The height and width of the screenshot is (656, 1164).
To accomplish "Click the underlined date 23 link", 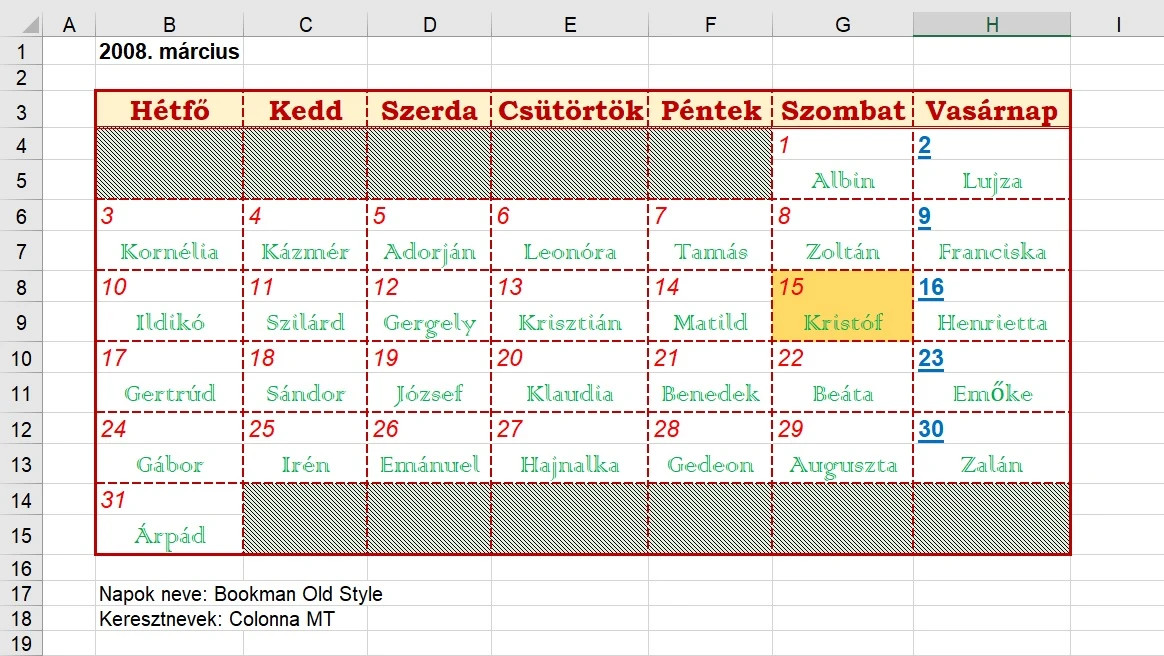I will [931, 359].
